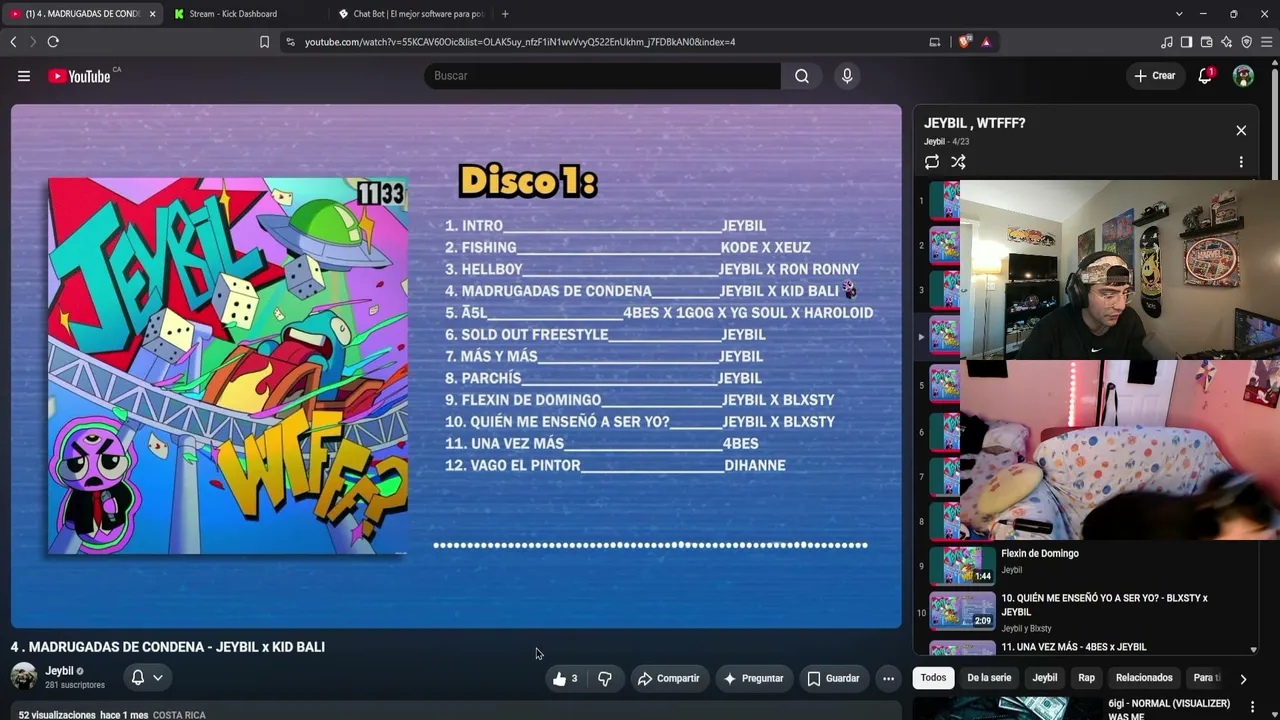Play 11. UNA VEZ MÁS playlist item
The width and height of the screenshot is (1280, 720).
1074,647
